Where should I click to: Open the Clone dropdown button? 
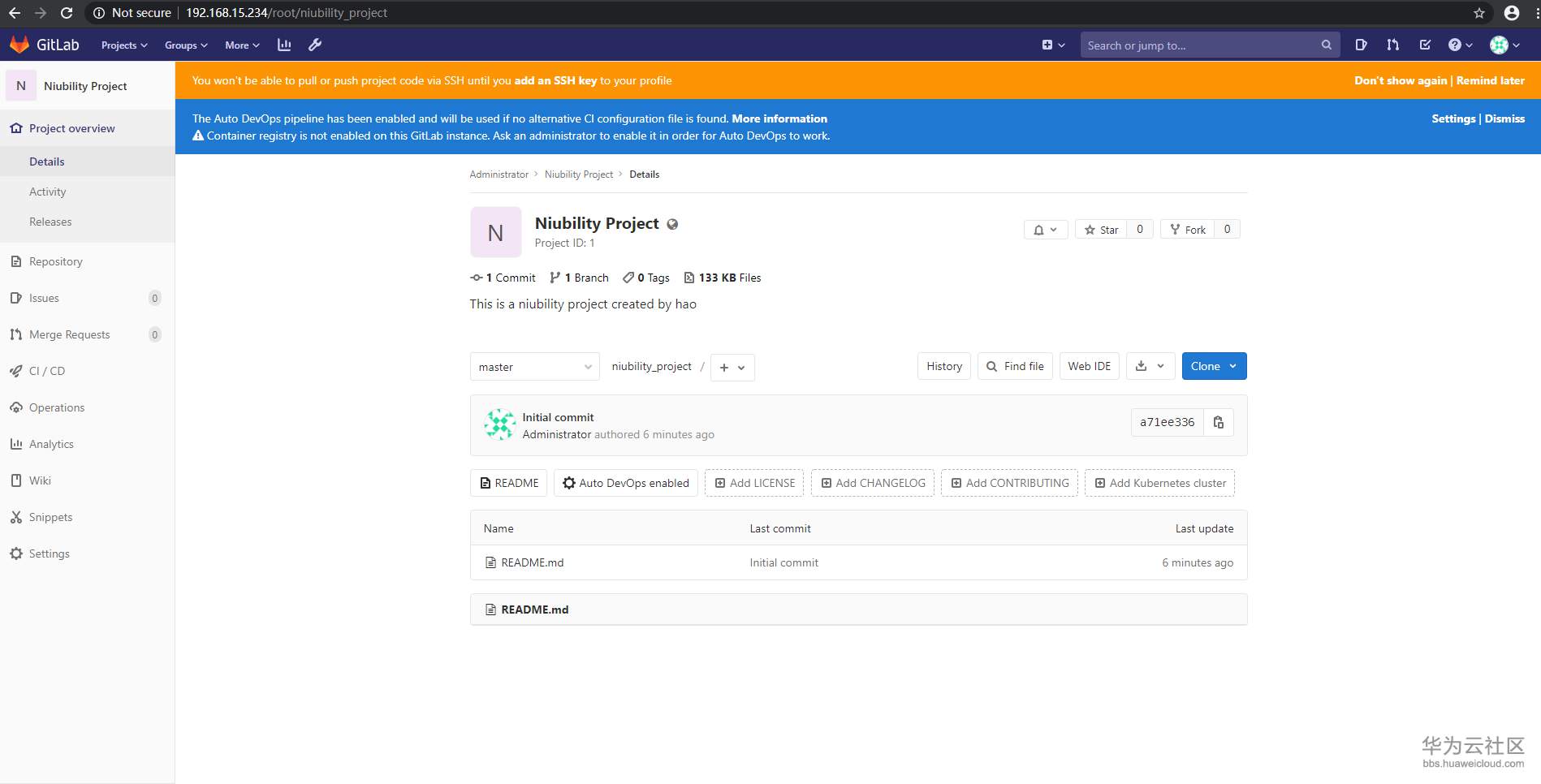point(1214,366)
